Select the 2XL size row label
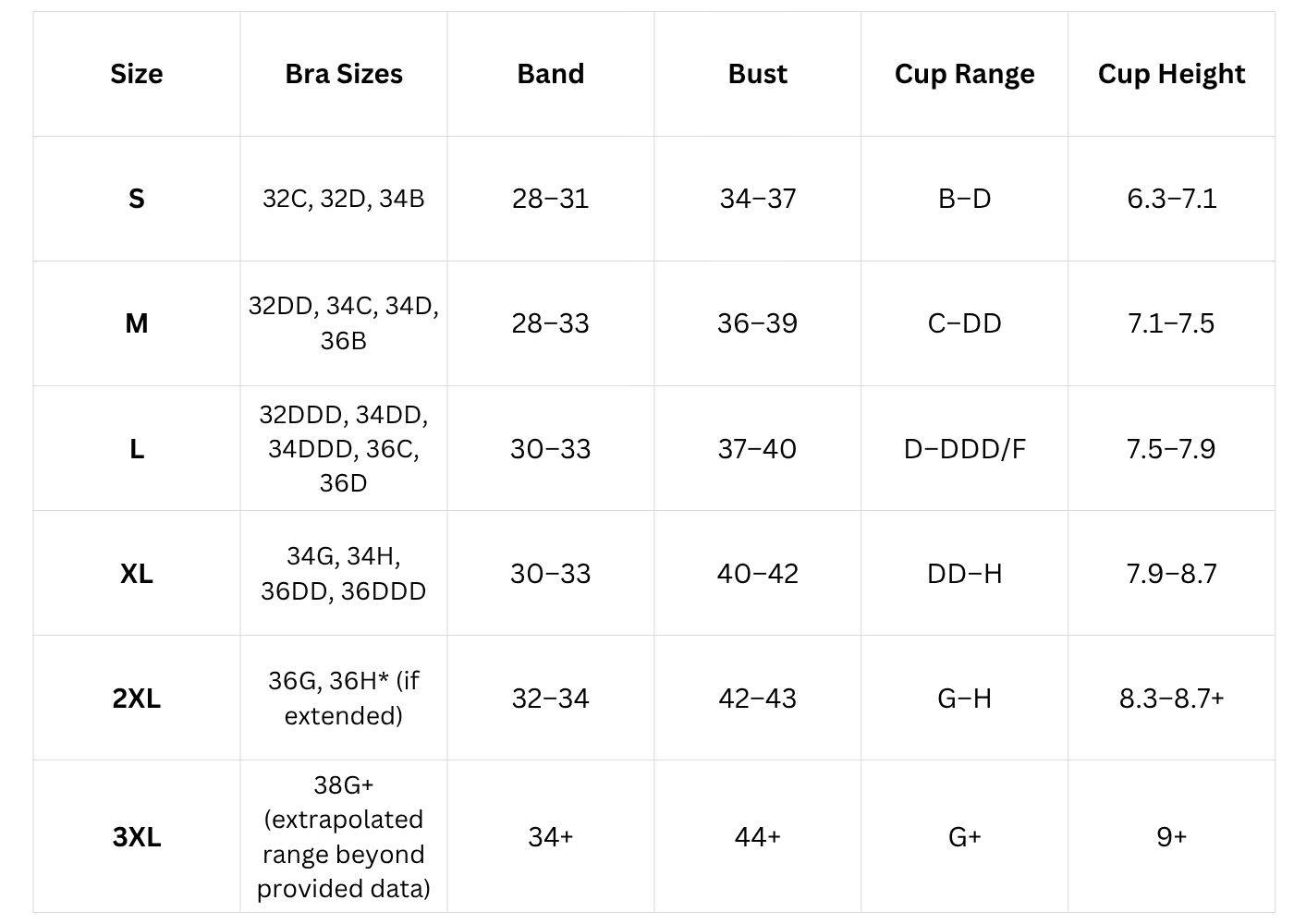 (137, 699)
